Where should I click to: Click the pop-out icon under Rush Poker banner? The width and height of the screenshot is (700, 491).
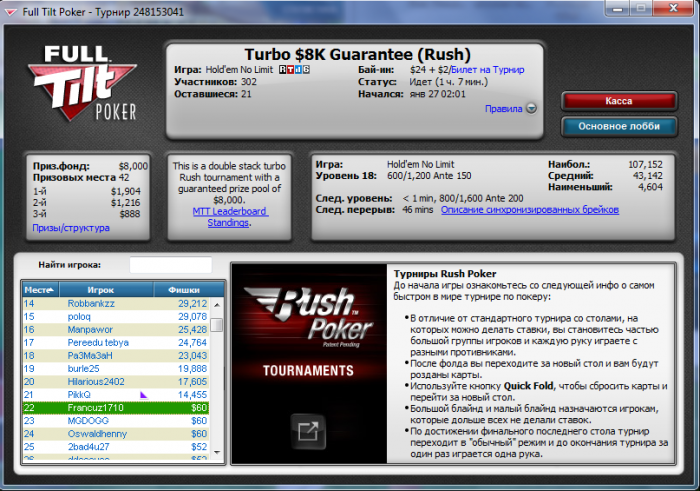(x=308, y=431)
